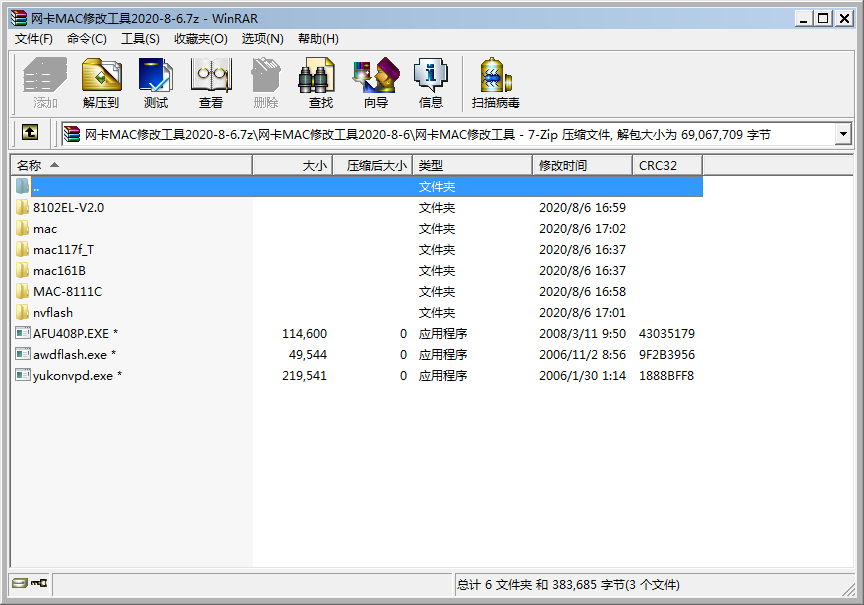This screenshot has width=864, height=605.
Task: Open the 选项(N) menu
Action: [x=262, y=39]
